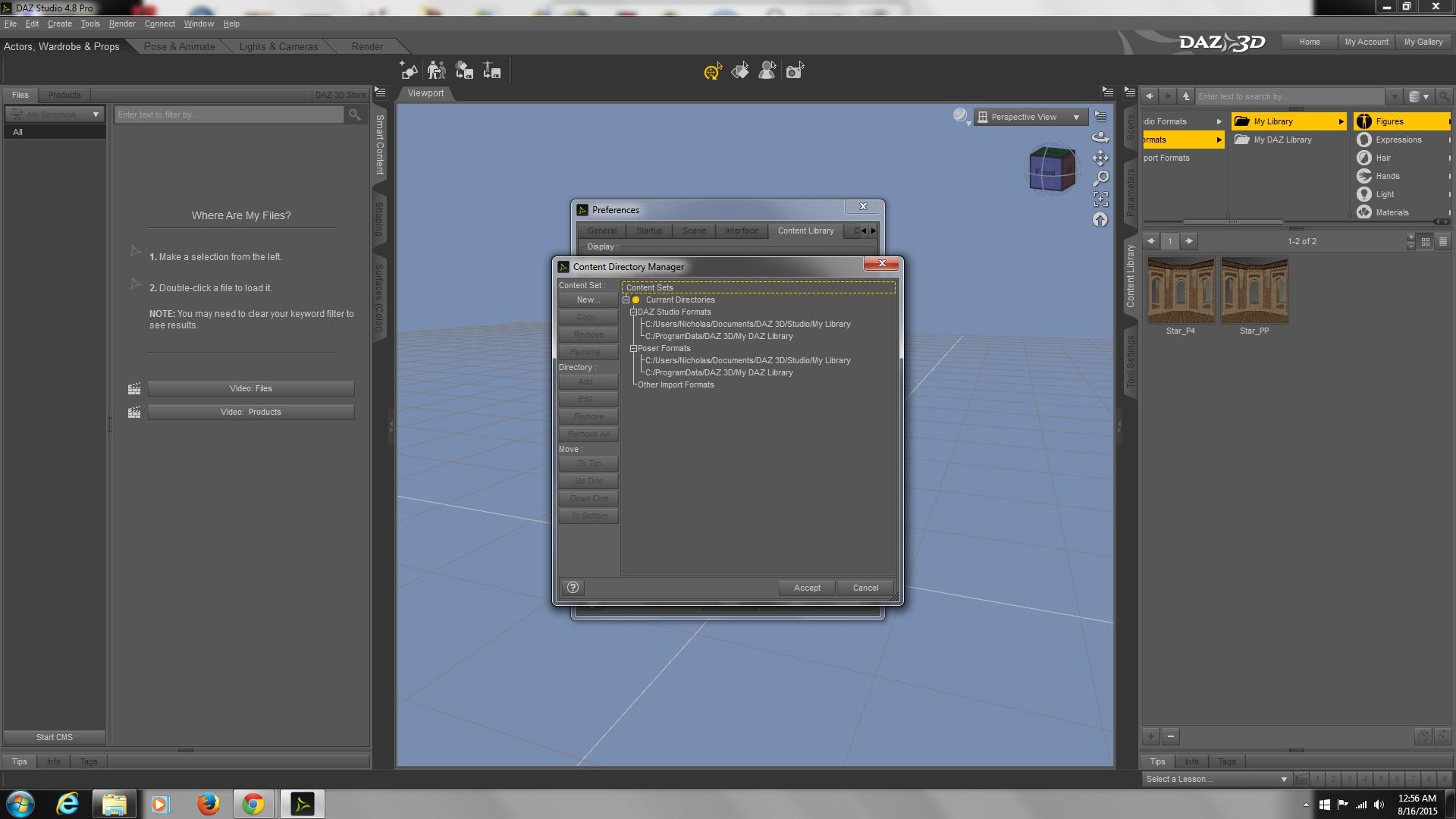
Task: Collapse the Current Directories tree node
Action: click(626, 300)
